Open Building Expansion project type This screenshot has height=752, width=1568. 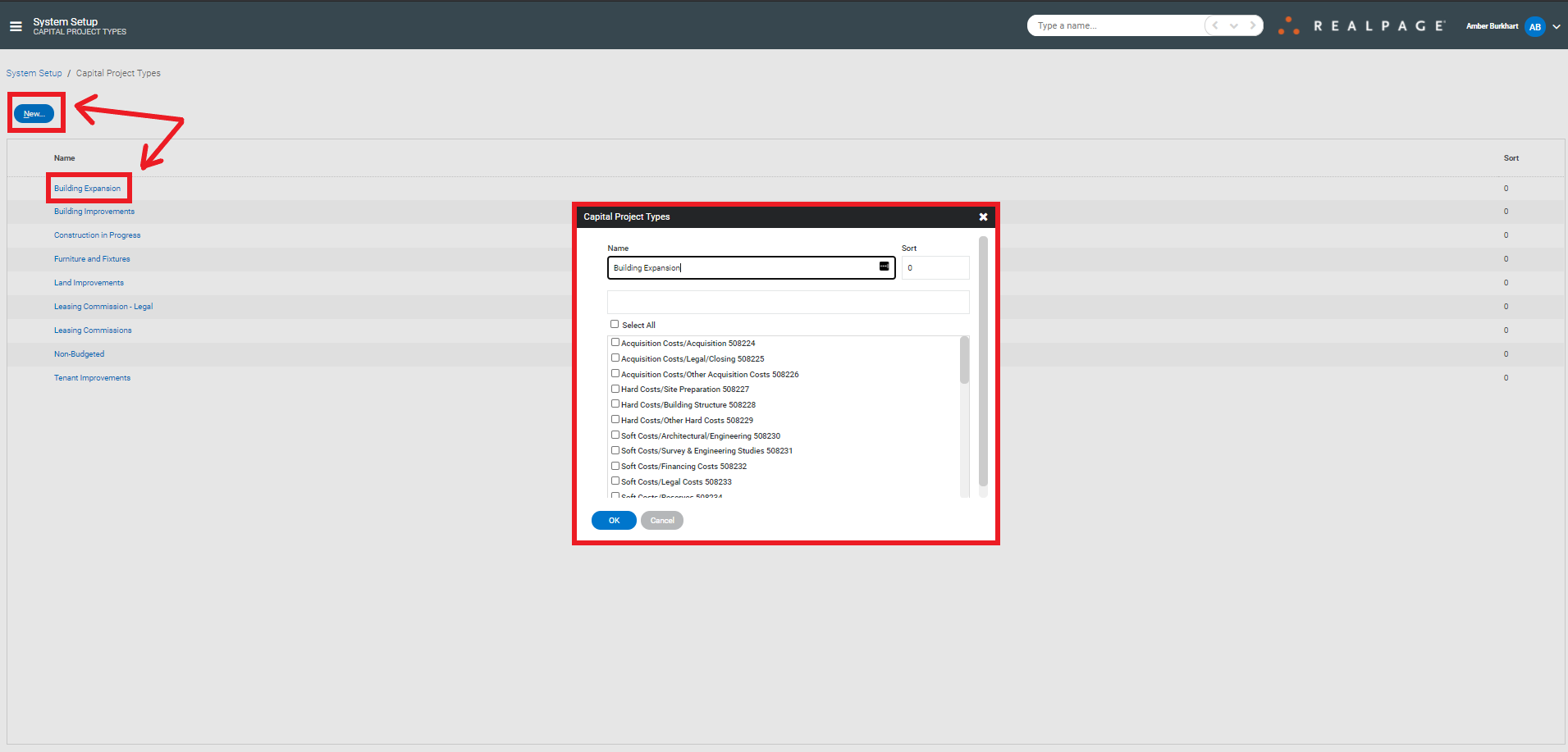click(x=87, y=189)
